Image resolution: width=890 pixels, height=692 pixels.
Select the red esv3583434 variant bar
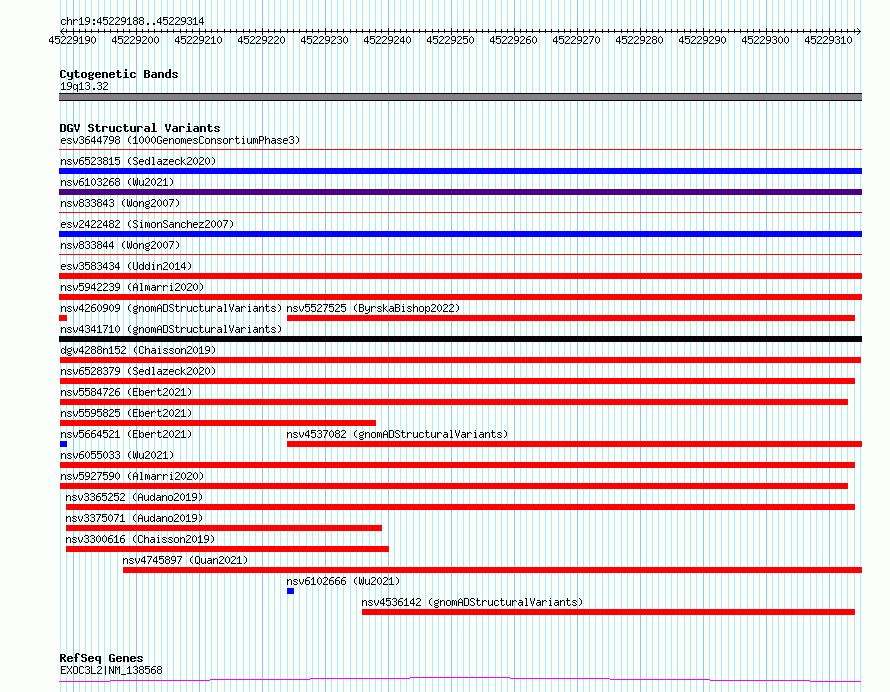[460, 276]
